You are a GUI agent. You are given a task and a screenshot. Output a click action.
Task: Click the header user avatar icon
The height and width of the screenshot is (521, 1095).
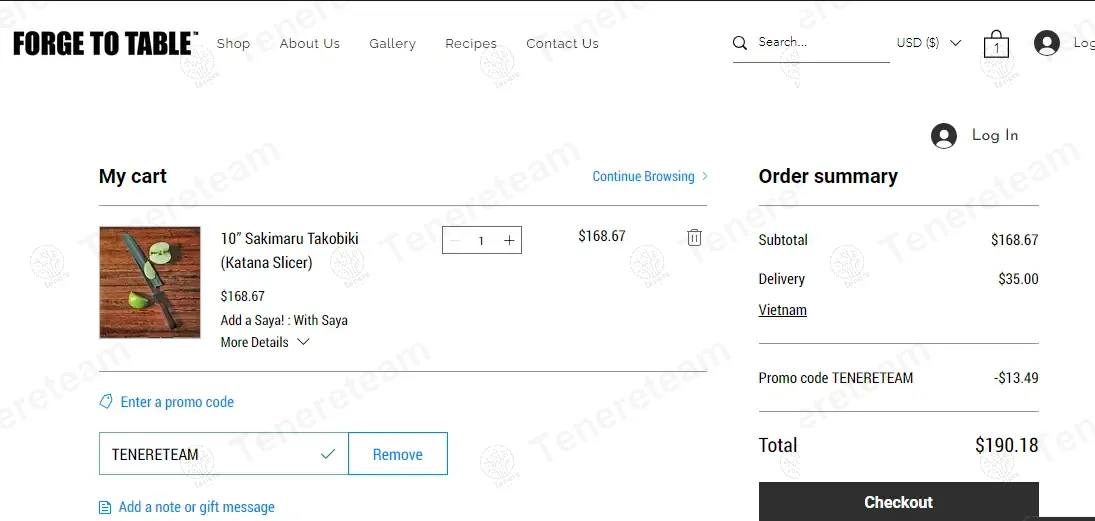(1047, 43)
